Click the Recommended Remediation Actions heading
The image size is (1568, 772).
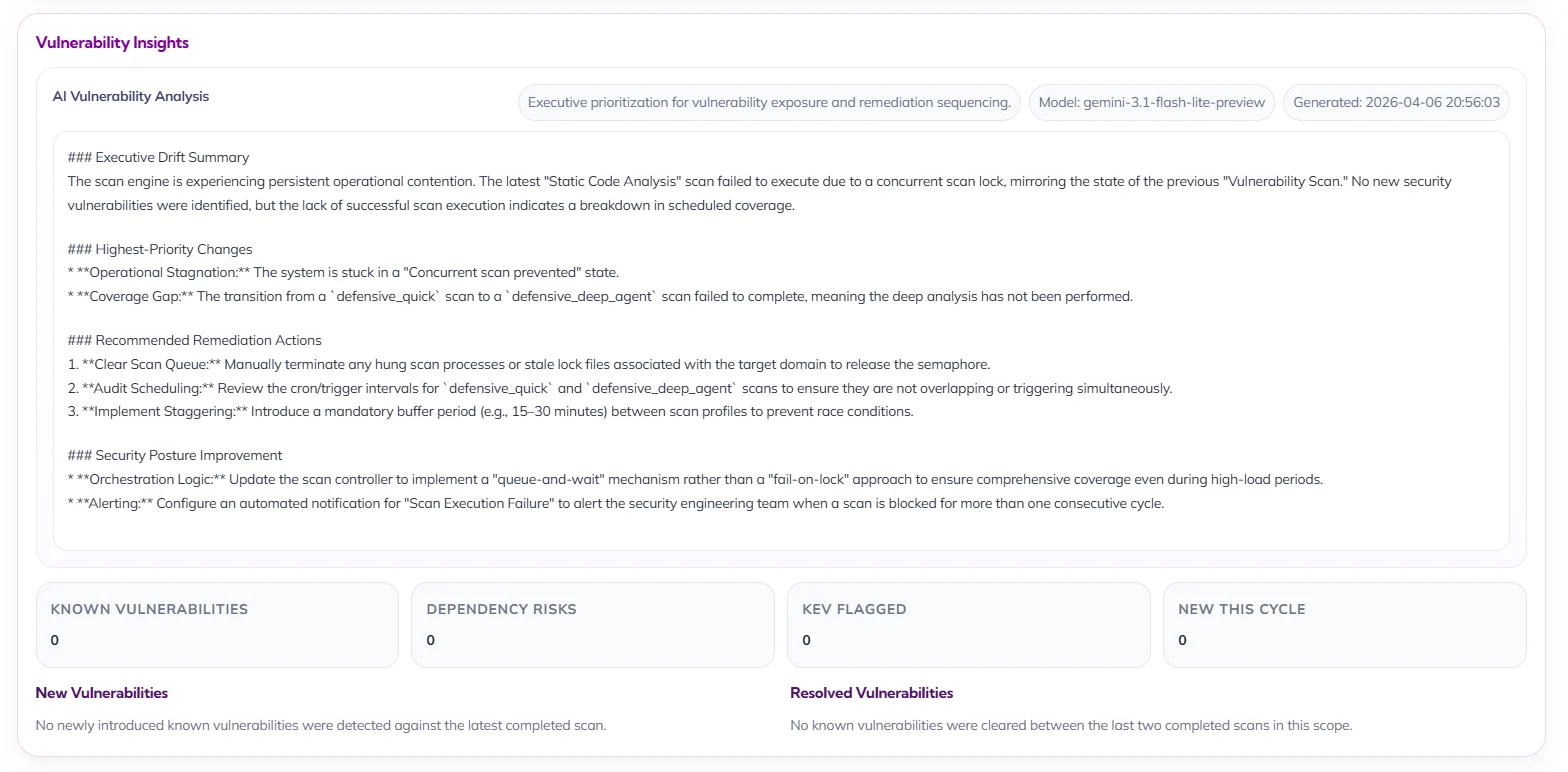(194, 341)
